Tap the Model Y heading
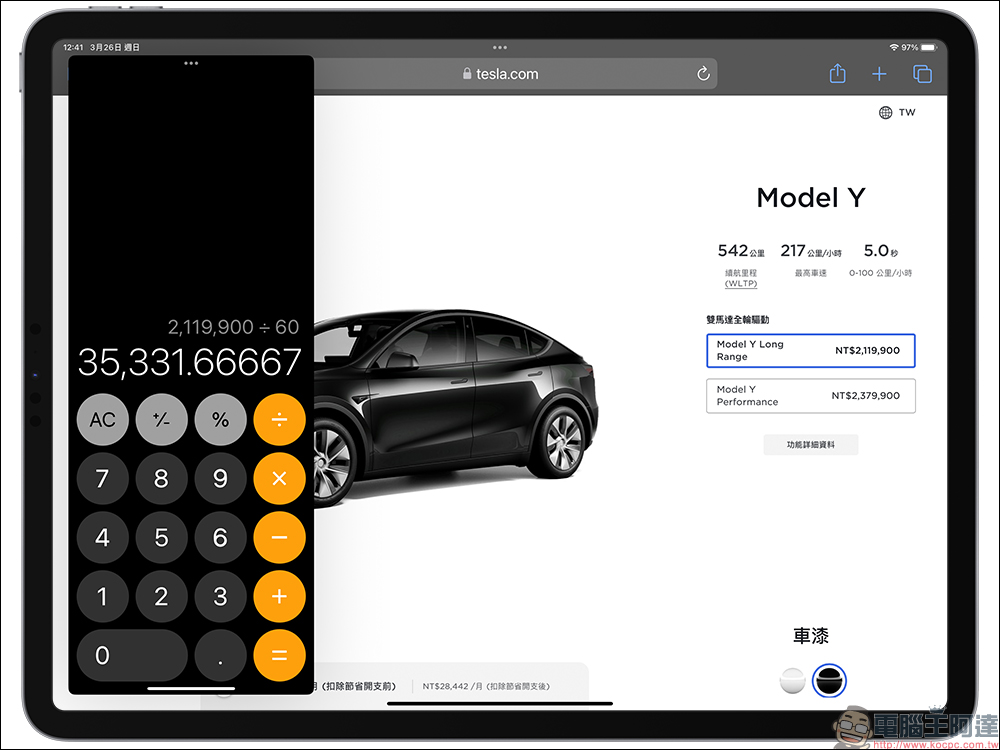Image resolution: width=1000 pixels, height=750 pixels. click(811, 198)
